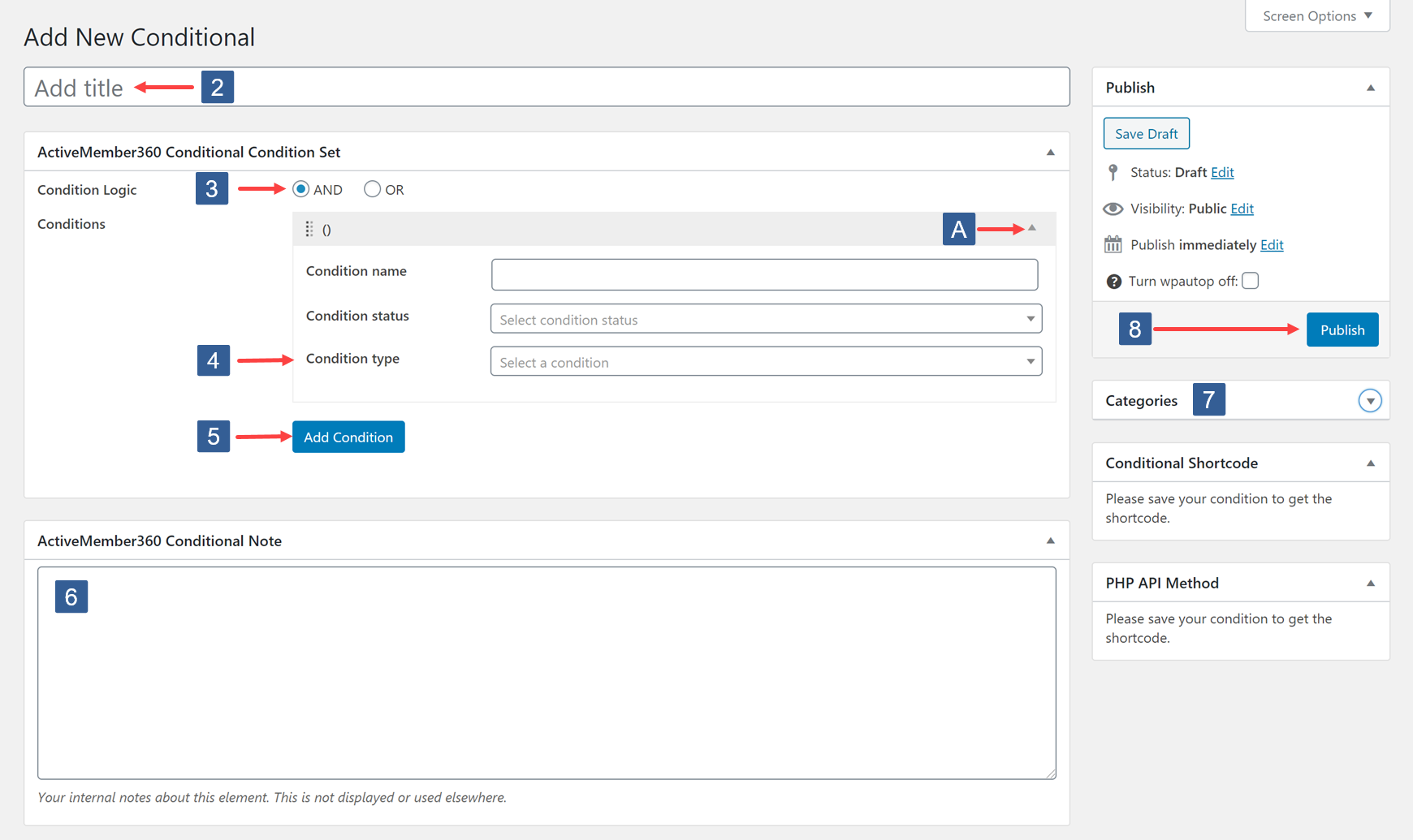Collapse the ActiveMember360 Conditional Note panel
1413x840 pixels.
(1050, 540)
